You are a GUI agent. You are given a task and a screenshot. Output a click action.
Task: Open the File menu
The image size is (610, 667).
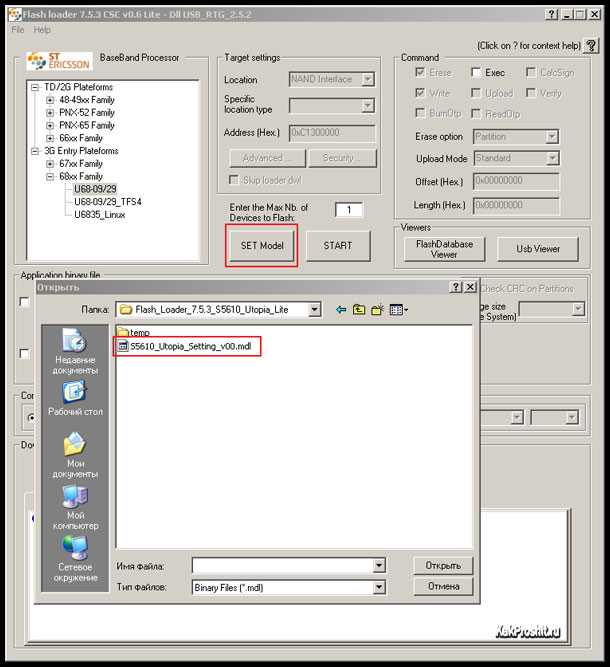click(x=18, y=30)
